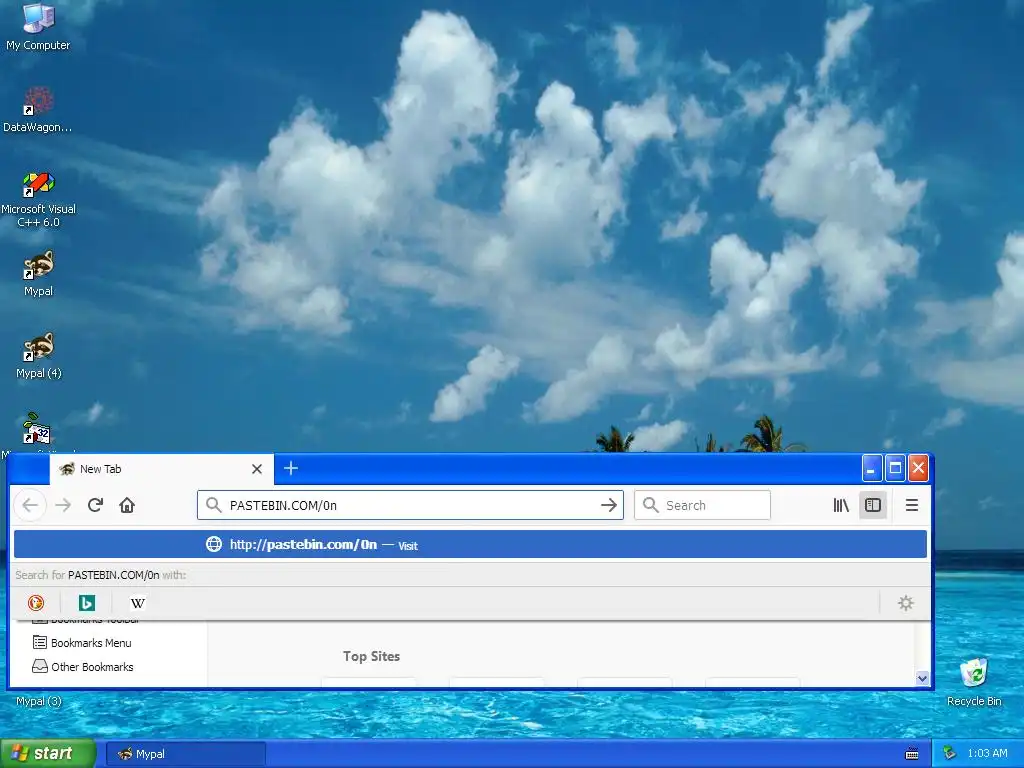This screenshot has width=1024, height=768.
Task: Click the Go arrow in address bar
Action: [609, 505]
